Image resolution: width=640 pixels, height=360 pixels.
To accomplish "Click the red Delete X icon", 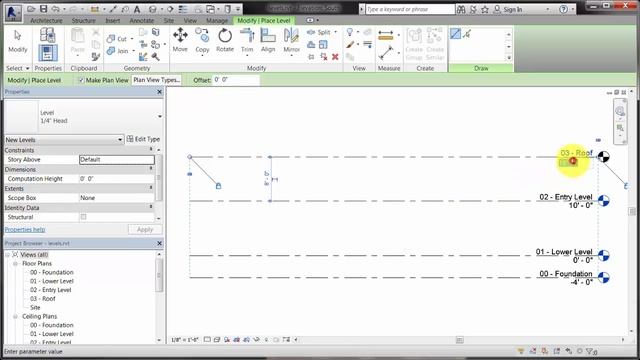I will click(x=335, y=57).
